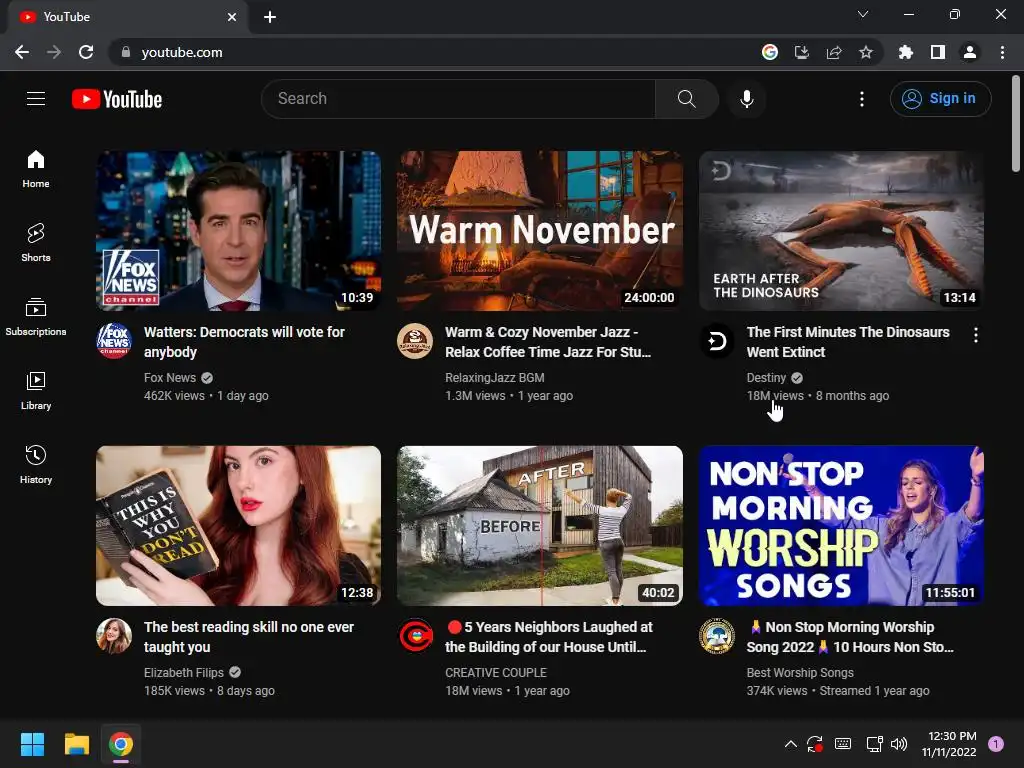Bookmark this page with the star icon
Image resolution: width=1024 pixels, height=768 pixels.
coord(866,52)
